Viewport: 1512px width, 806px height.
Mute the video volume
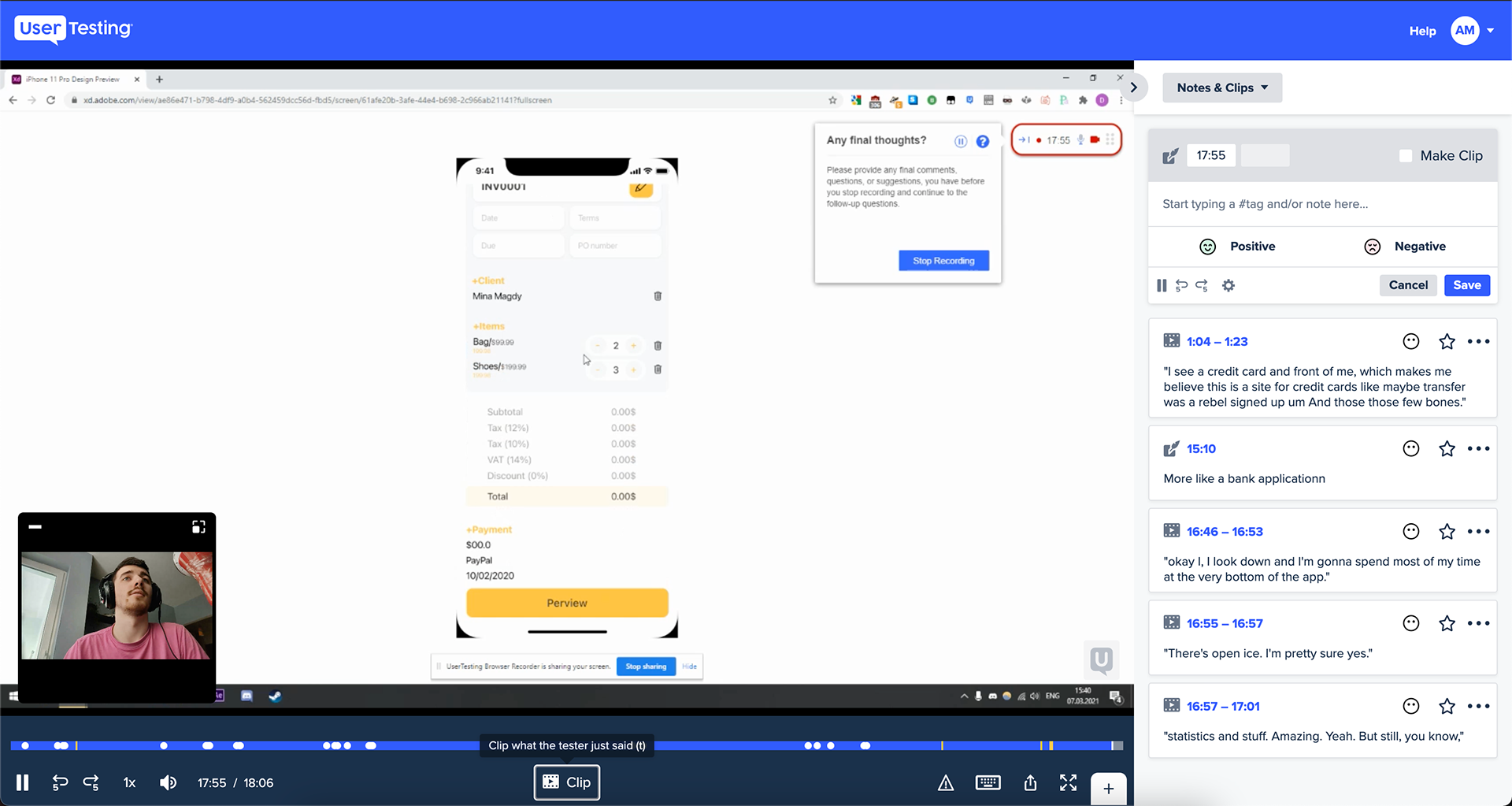click(x=168, y=782)
